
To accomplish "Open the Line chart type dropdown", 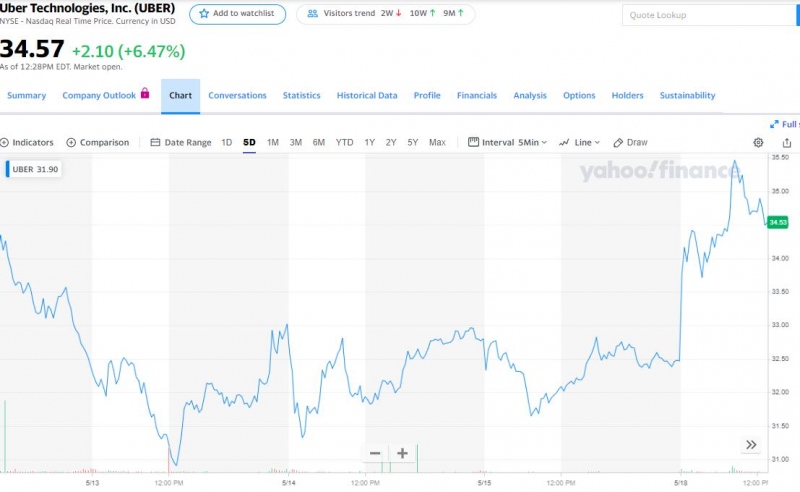I will [579, 143].
